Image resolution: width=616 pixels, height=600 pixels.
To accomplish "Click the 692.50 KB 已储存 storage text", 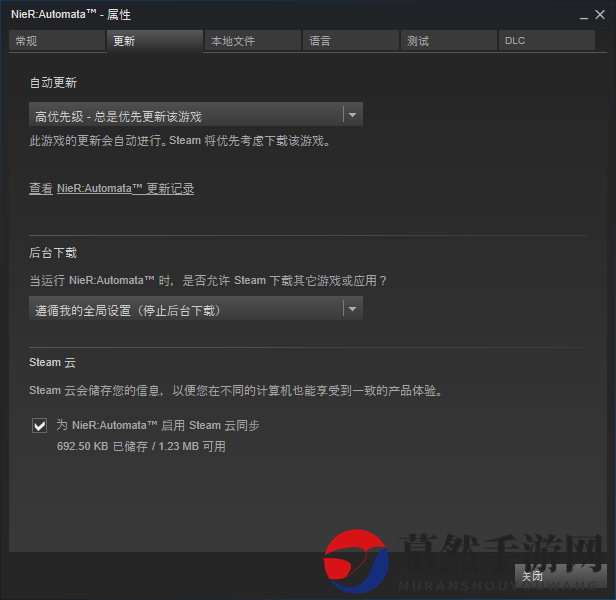I will tap(141, 446).
